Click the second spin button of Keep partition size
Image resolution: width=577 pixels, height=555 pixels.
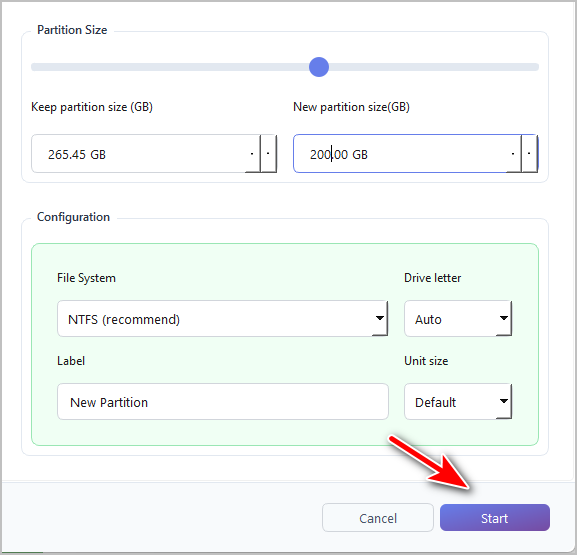point(268,154)
